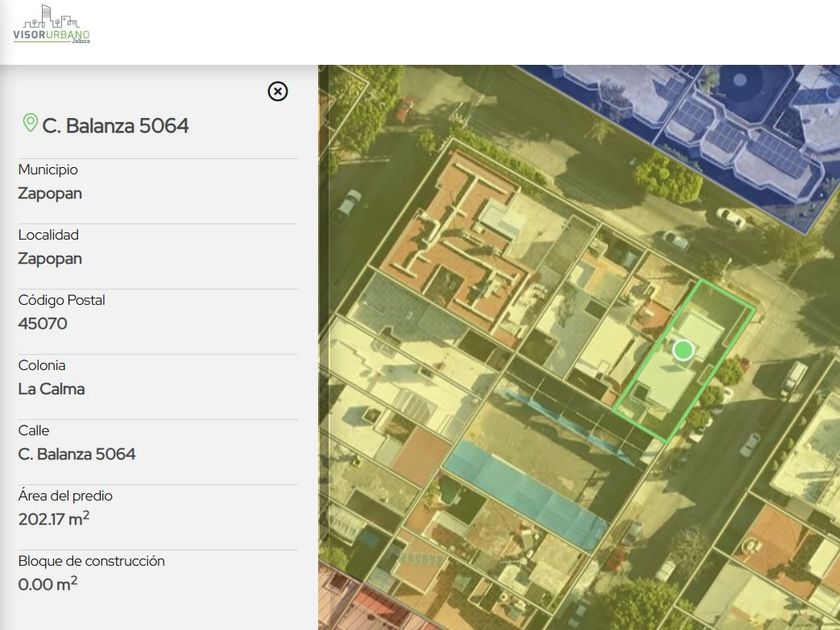Screen dimensions: 840x630
Task: Select the green marker dot on map
Action: (x=683, y=350)
